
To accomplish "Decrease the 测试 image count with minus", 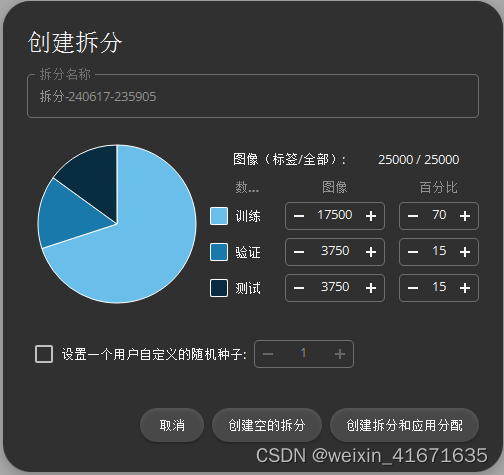I will point(299,288).
